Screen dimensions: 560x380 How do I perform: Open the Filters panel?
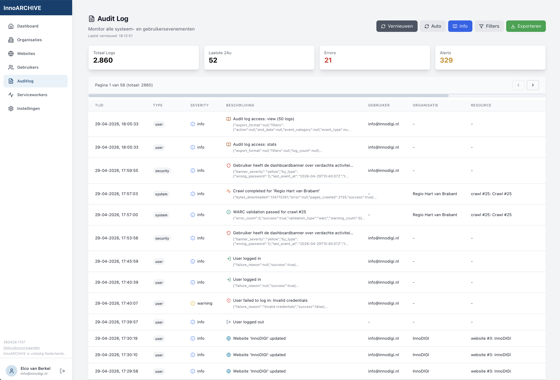point(489,26)
